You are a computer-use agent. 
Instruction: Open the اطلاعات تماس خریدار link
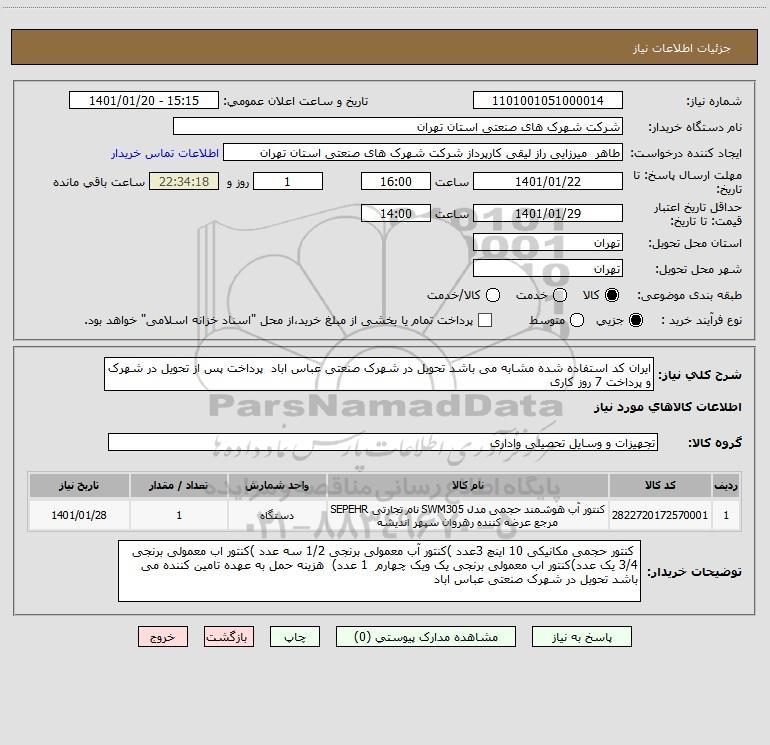165,153
